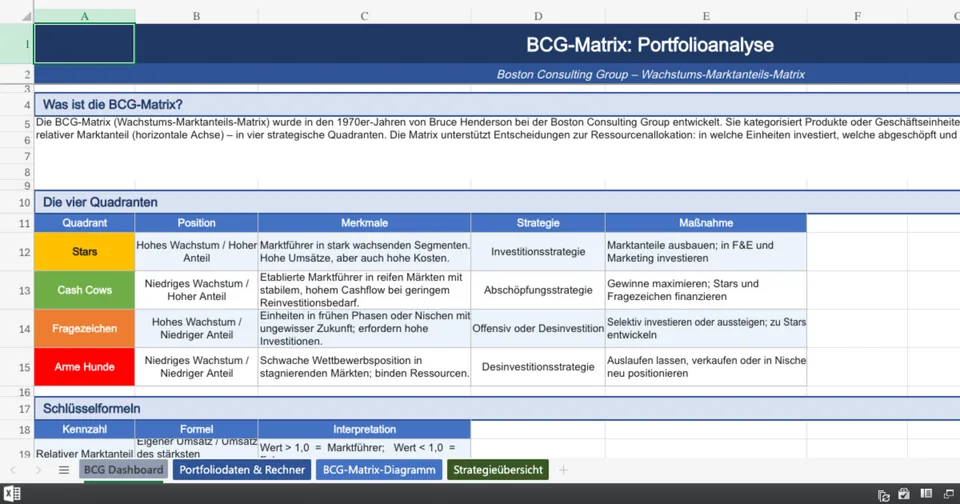This screenshot has width=960, height=504.
Task: Click the shopping bag checkmark icon
Action: (904, 494)
